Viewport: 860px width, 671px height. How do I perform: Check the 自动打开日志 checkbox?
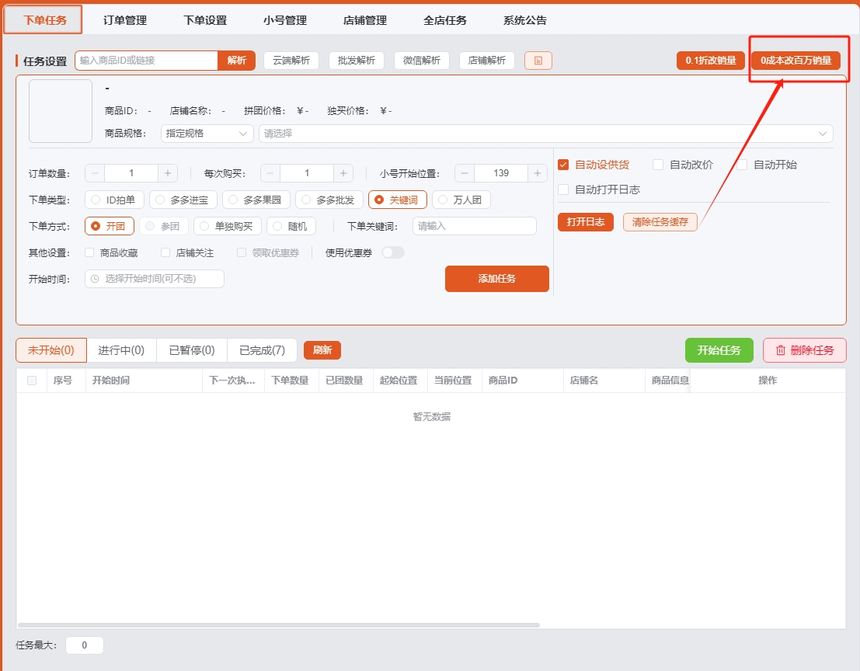pyautogui.click(x=563, y=190)
